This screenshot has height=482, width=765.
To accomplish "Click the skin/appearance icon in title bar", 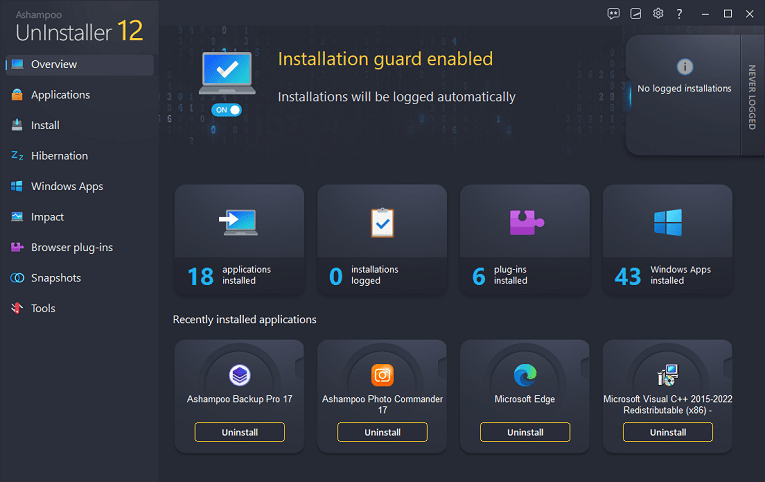I will coord(635,14).
